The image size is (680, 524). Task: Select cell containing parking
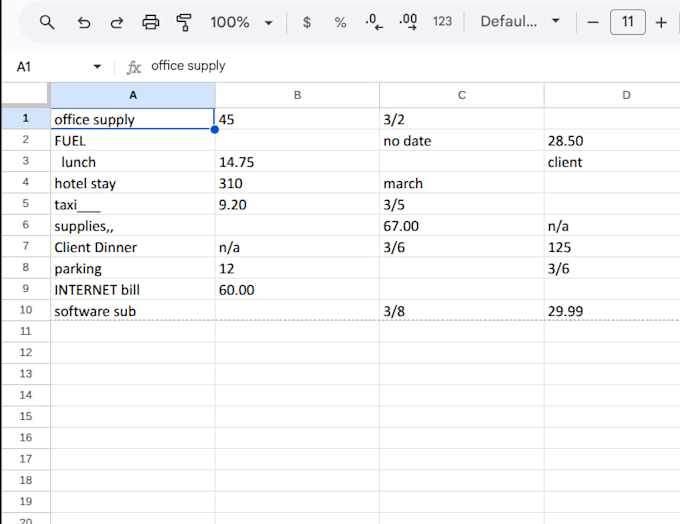(x=133, y=268)
